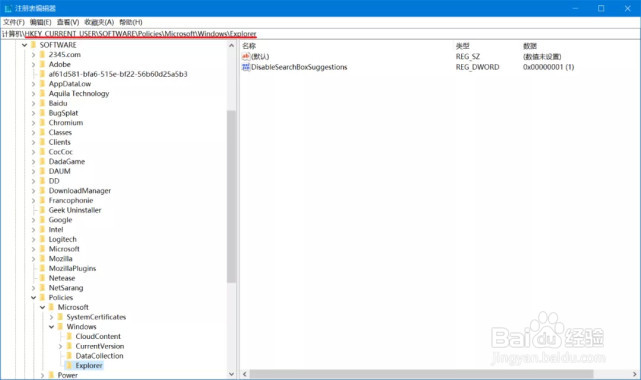Screen dimensions: 641x380
Task: Sort by the 数据 column header
Action: (530, 46)
